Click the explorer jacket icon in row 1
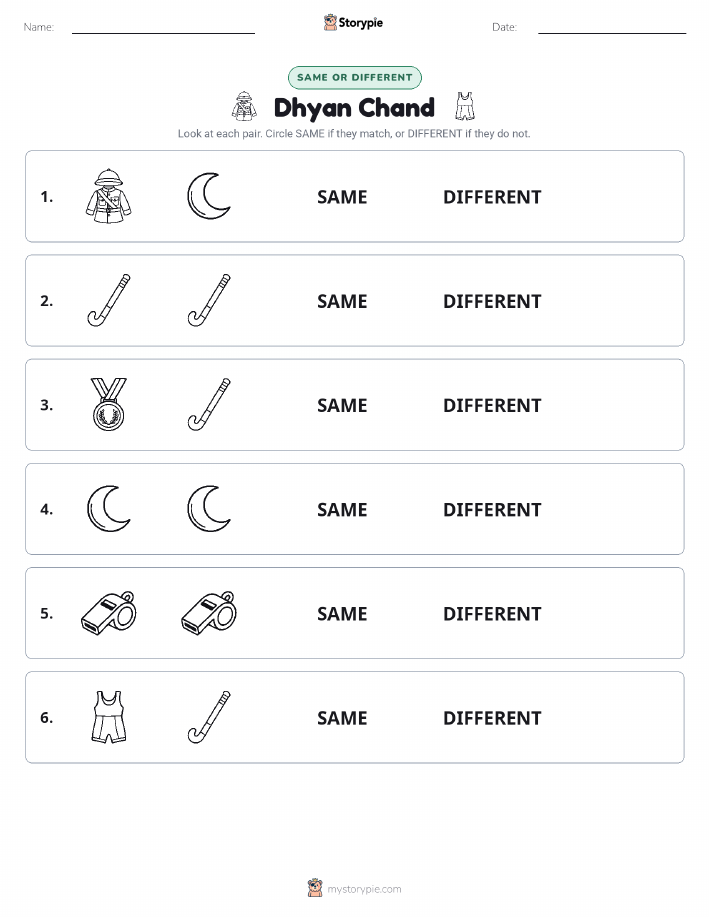Image resolution: width=709 pixels, height=917 pixels. (x=109, y=196)
